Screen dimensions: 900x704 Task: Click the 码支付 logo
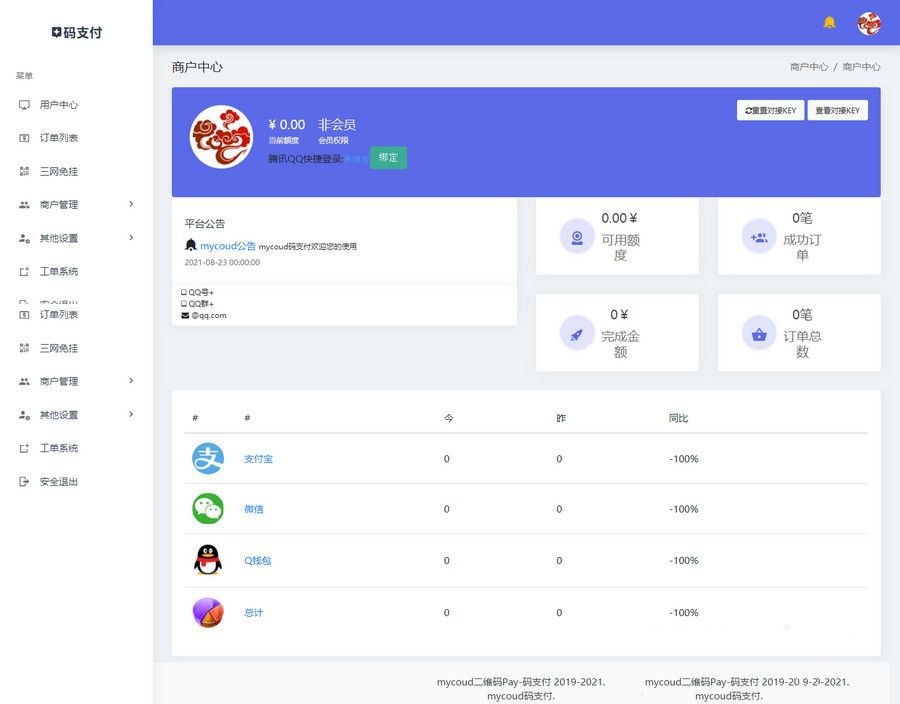point(76,33)
